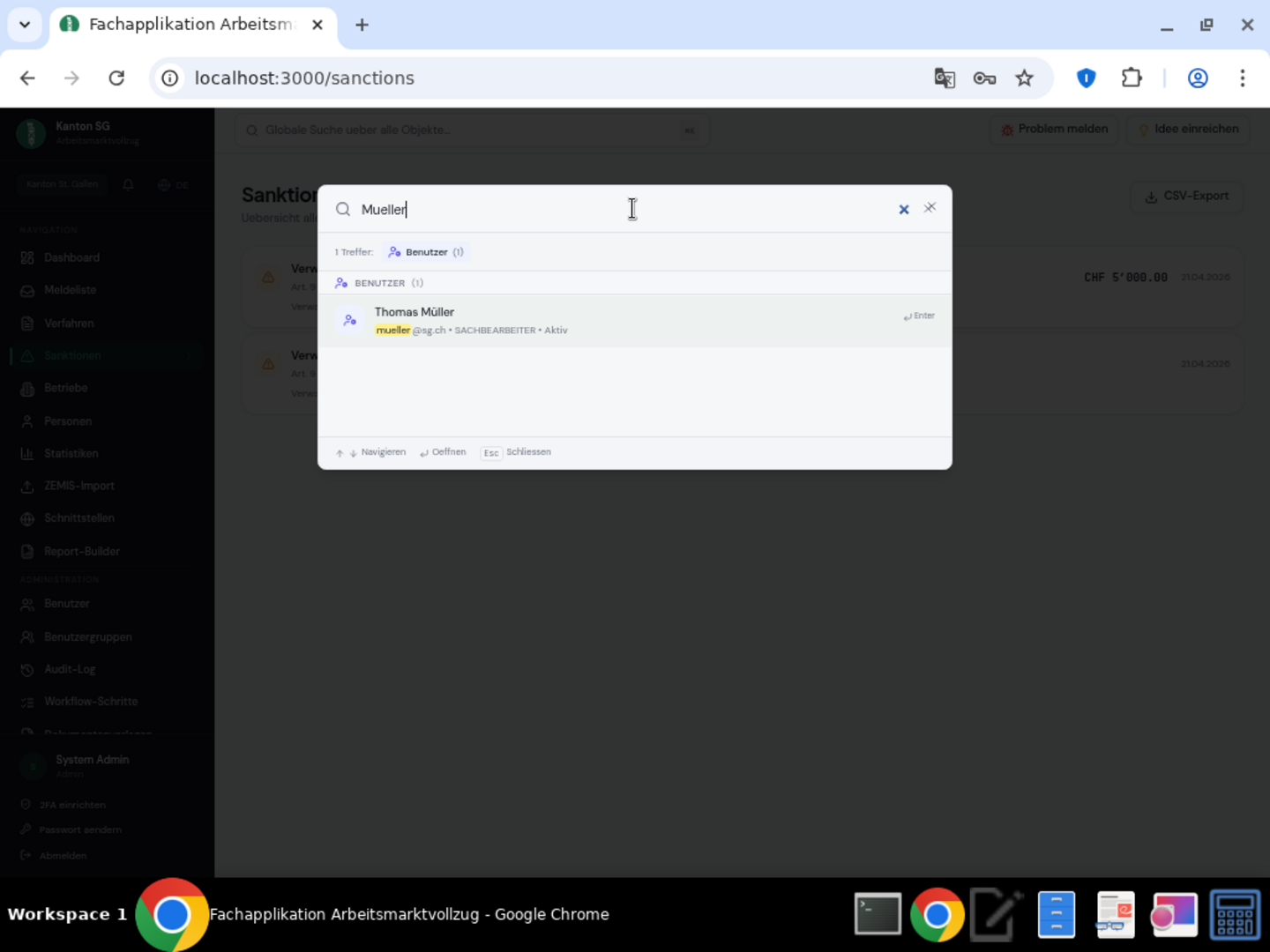Open a new browser tab

[x=362, y=25]
